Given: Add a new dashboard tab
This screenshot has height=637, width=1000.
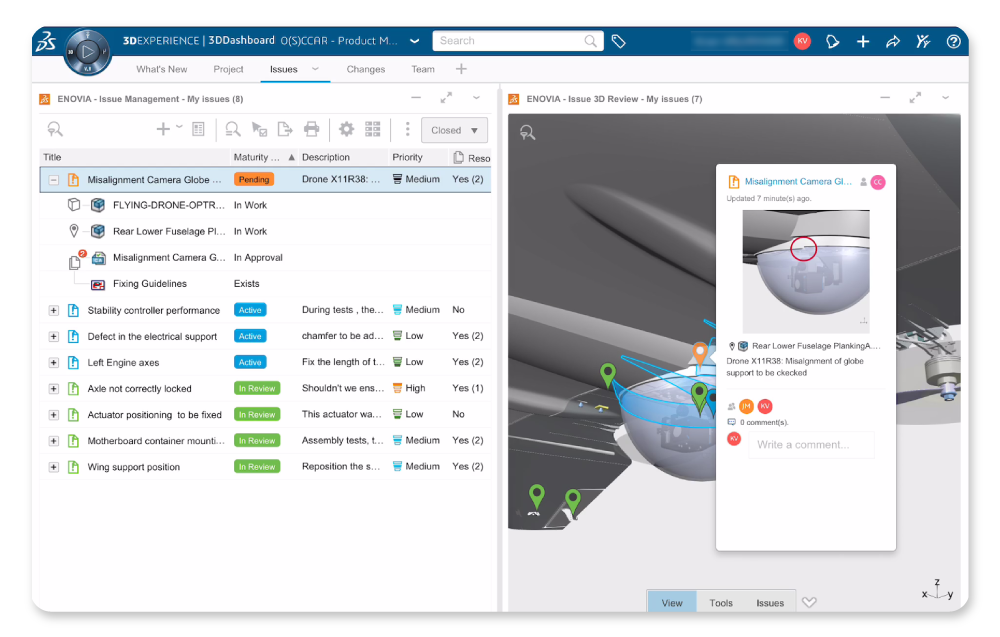Looking at the screenshot, I should coord(461,69).
